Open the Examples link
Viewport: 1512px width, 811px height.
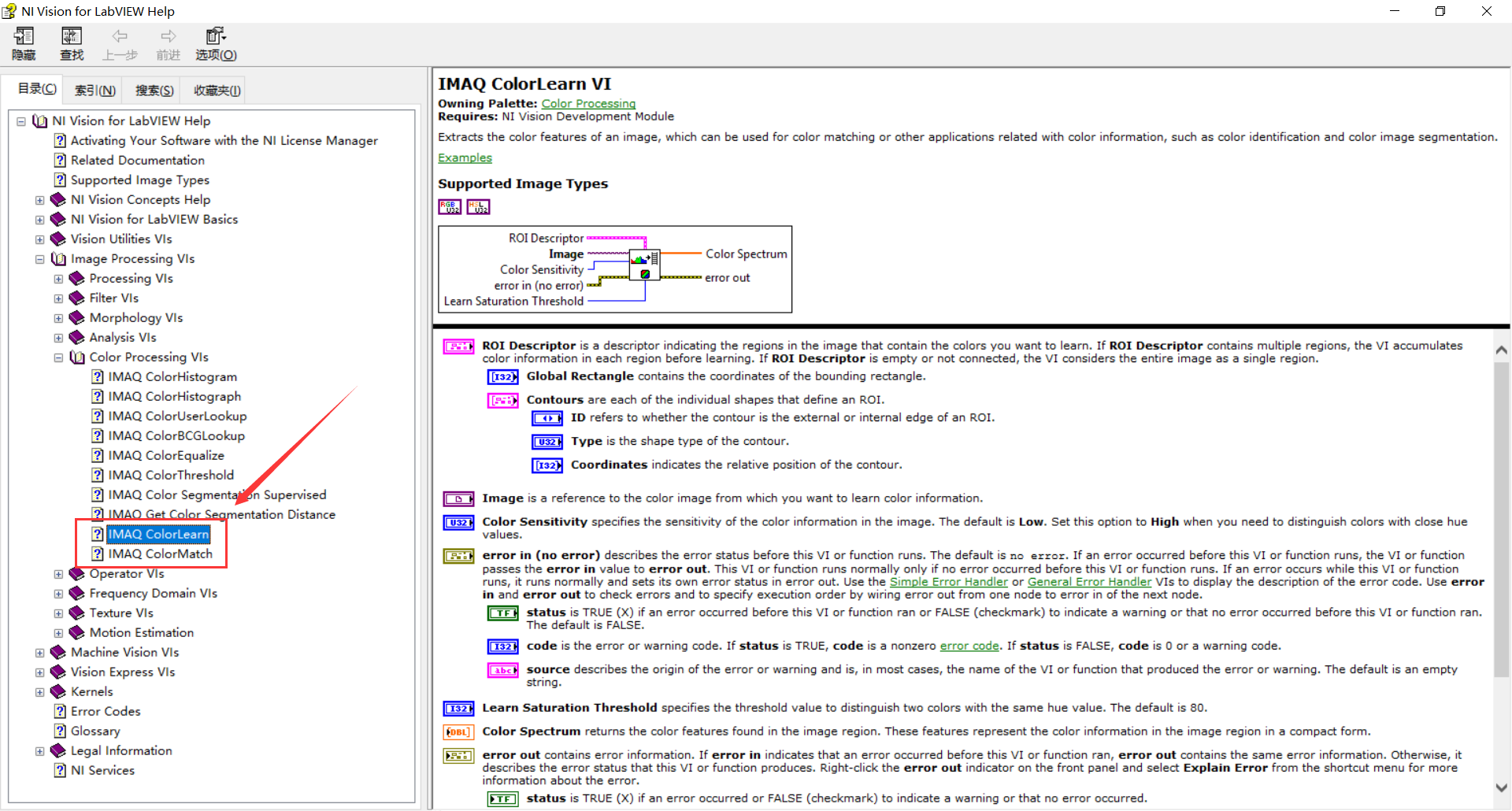pyautogui.click(x=465, y=157)
